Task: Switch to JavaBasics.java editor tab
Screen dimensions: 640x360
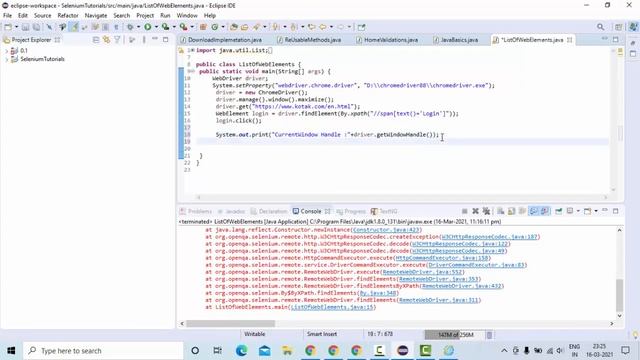Action: point(459,40)
